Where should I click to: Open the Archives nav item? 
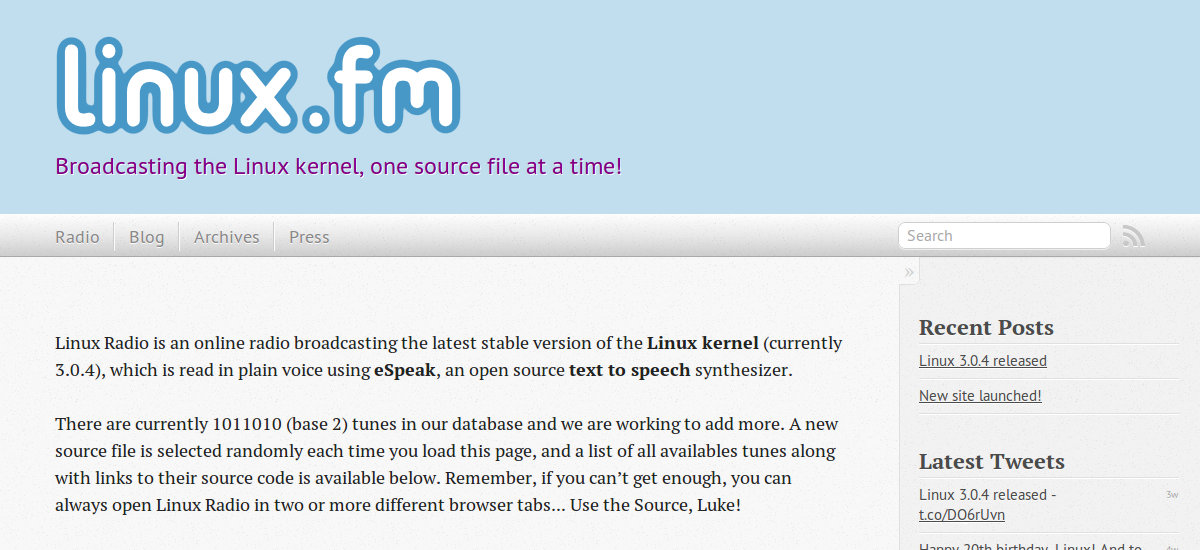227,237
